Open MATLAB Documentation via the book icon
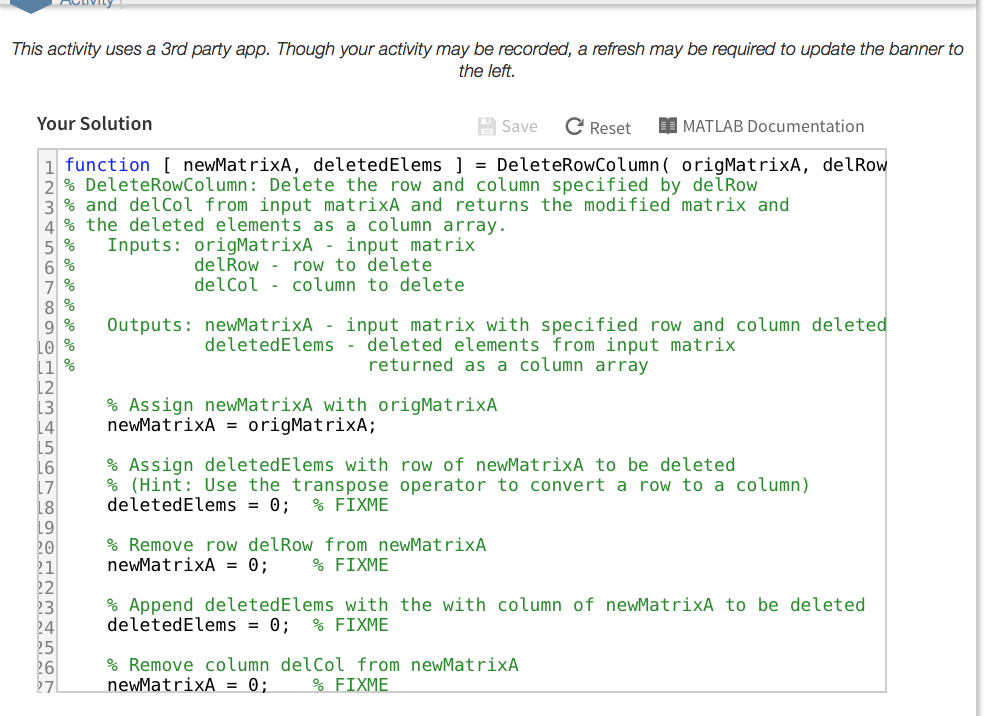 (668, 125)
